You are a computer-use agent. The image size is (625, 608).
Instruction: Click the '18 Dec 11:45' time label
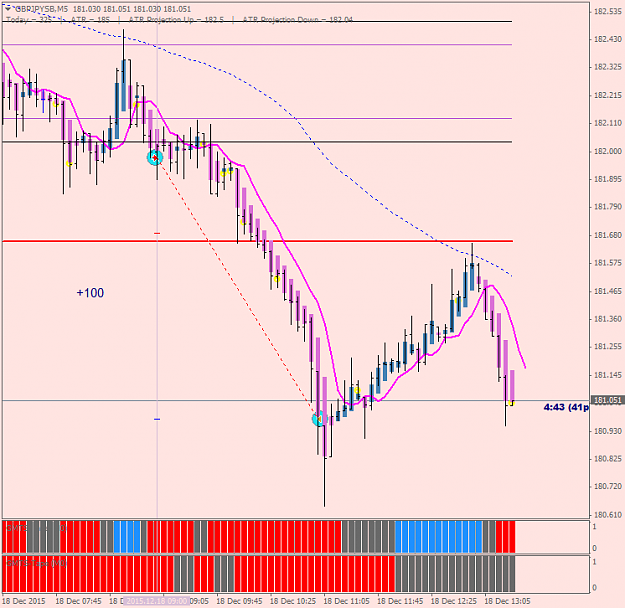[x=400, y=601]
